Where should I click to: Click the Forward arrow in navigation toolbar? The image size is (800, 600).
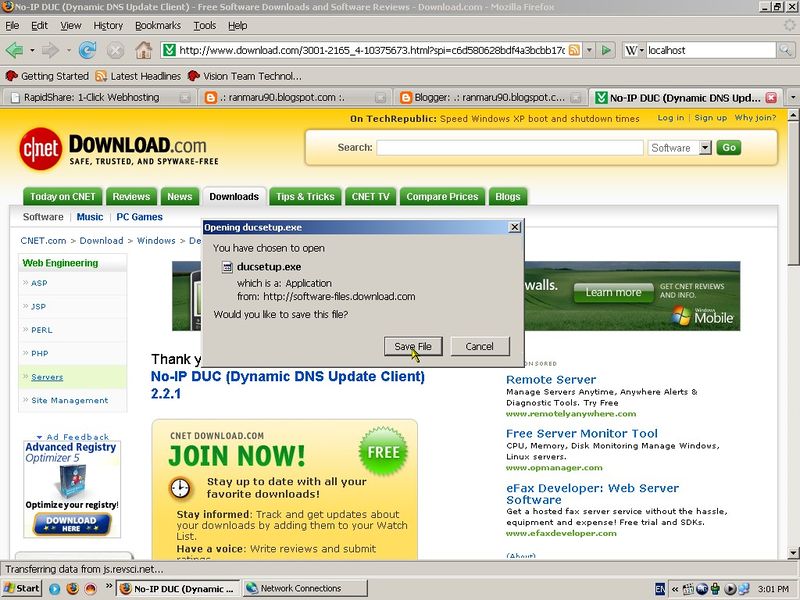click(50, 50)
